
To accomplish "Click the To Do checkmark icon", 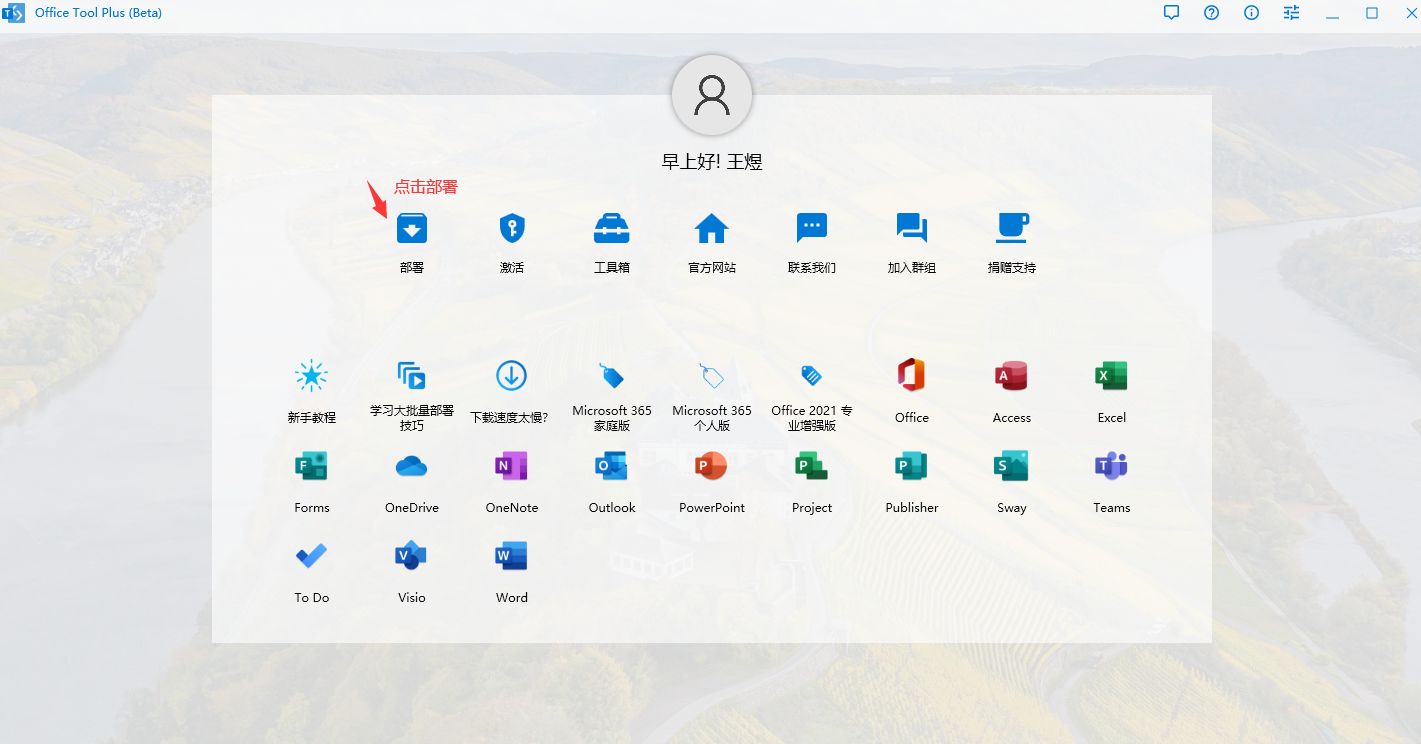I will [x=312, y=556].
